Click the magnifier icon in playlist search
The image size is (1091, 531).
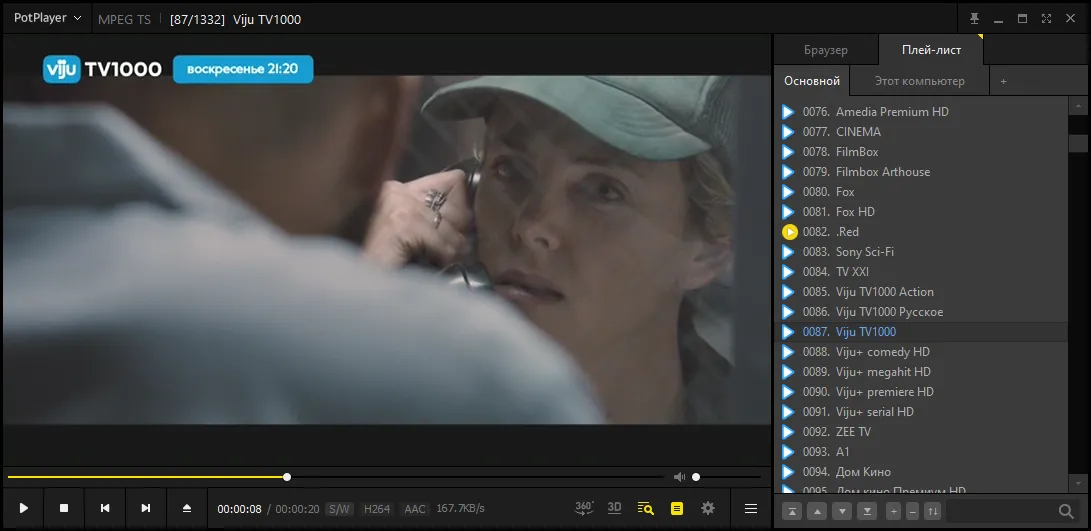coord(1066,512)
